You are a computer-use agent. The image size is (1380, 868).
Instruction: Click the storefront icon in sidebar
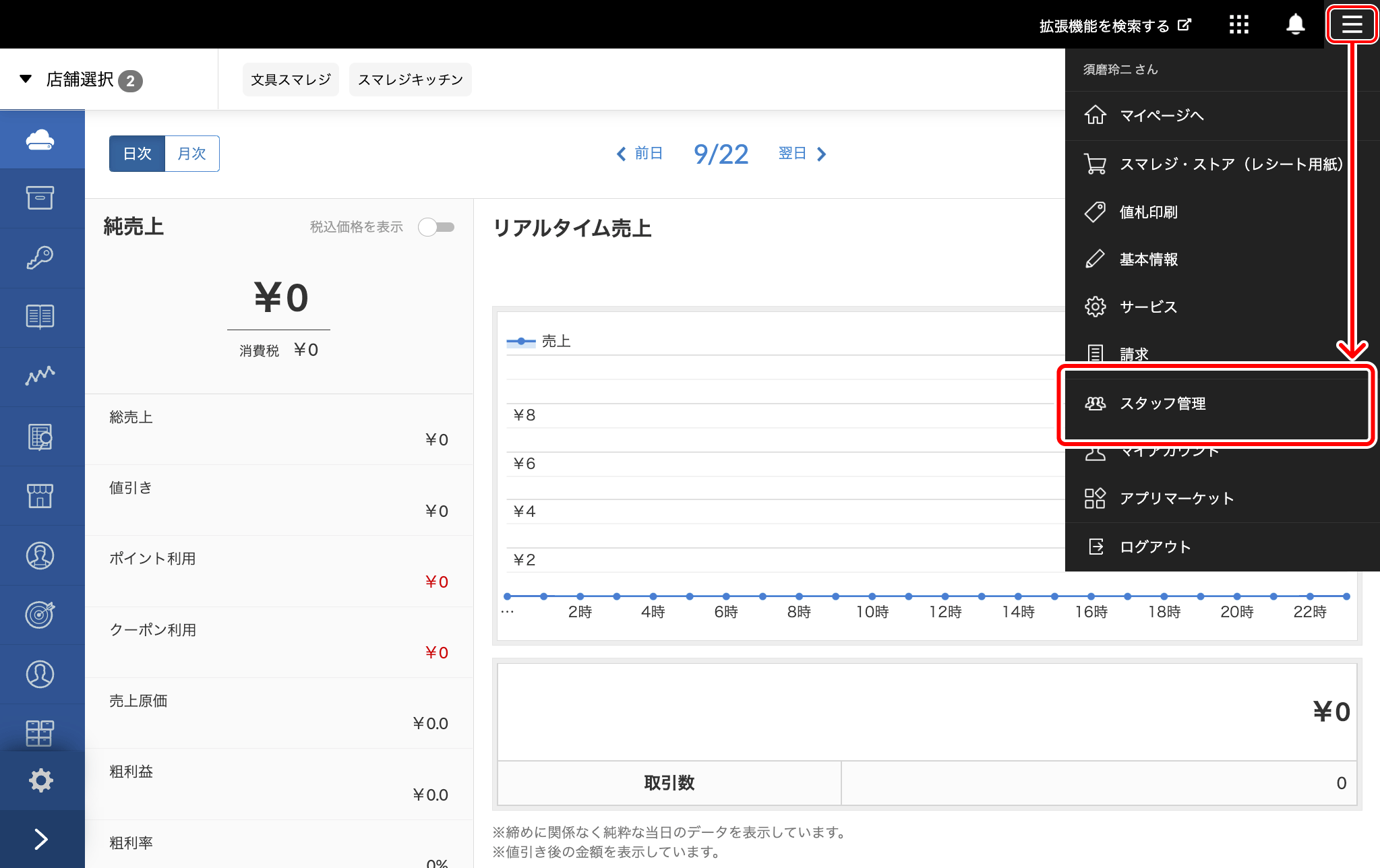pyautogui.click(x=40, y=496)
